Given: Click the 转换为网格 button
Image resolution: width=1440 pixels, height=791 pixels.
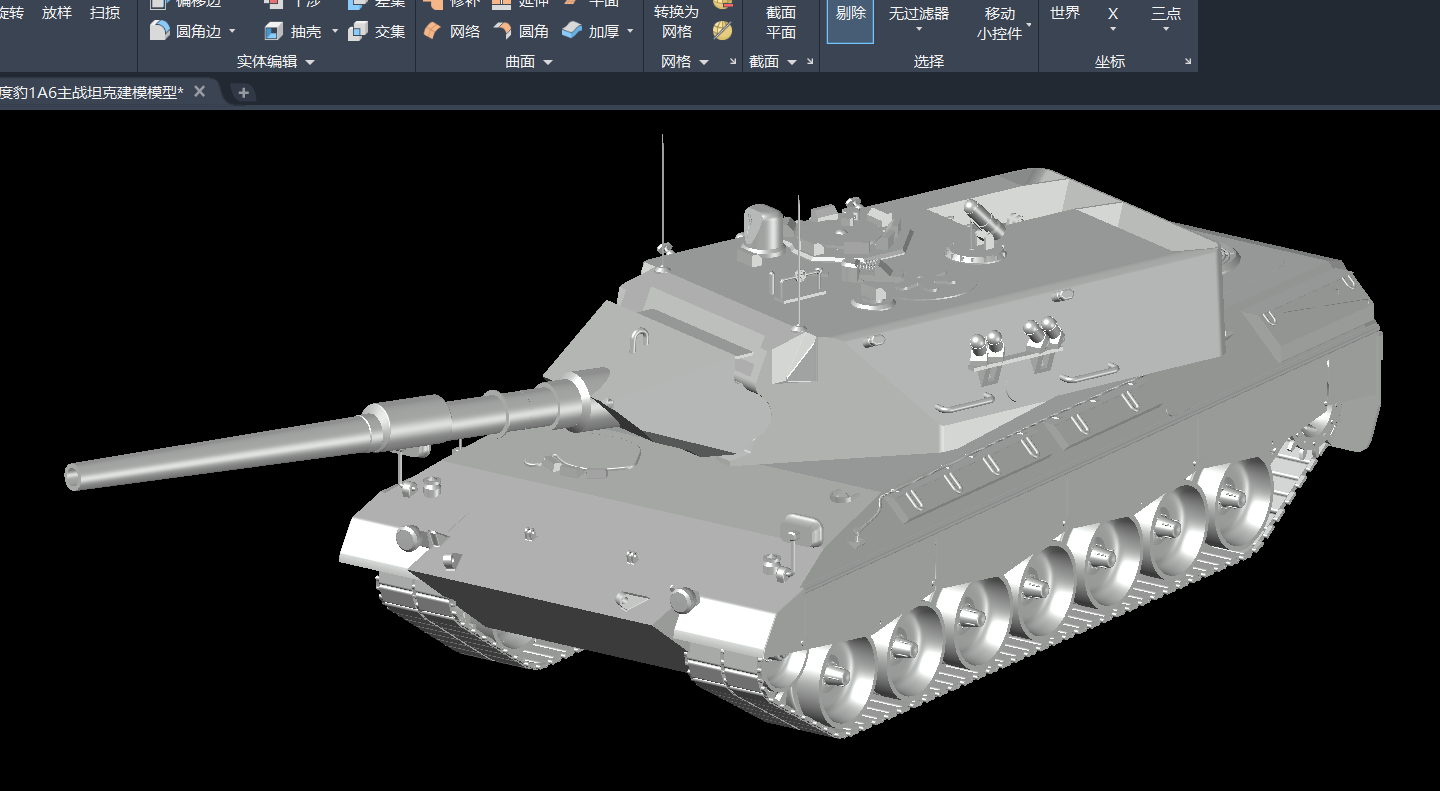Looking at the screenshot, I should (677, 21).
